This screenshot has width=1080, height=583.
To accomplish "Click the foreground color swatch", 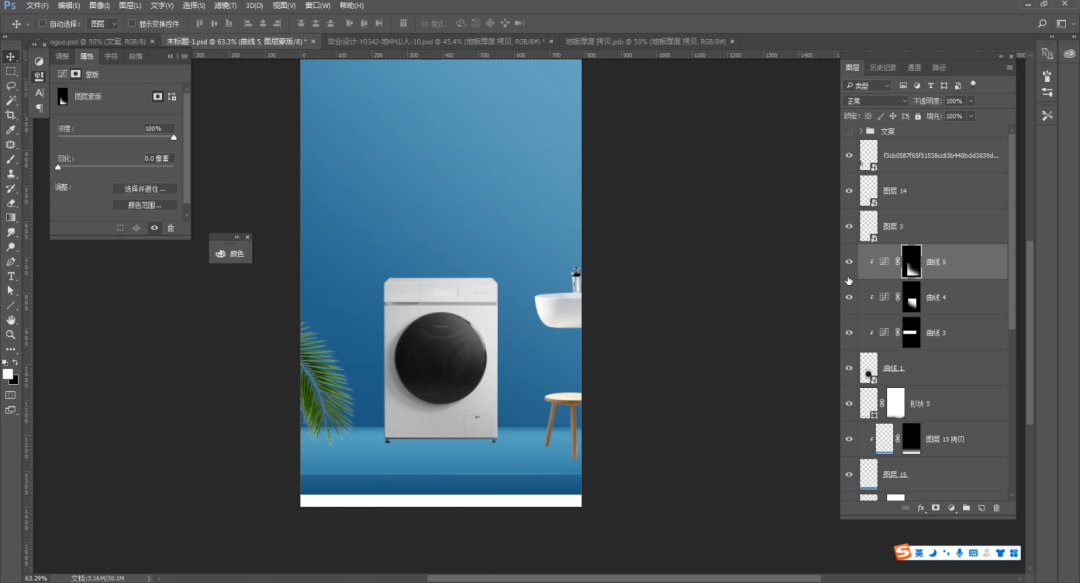I will click(8, 374).
